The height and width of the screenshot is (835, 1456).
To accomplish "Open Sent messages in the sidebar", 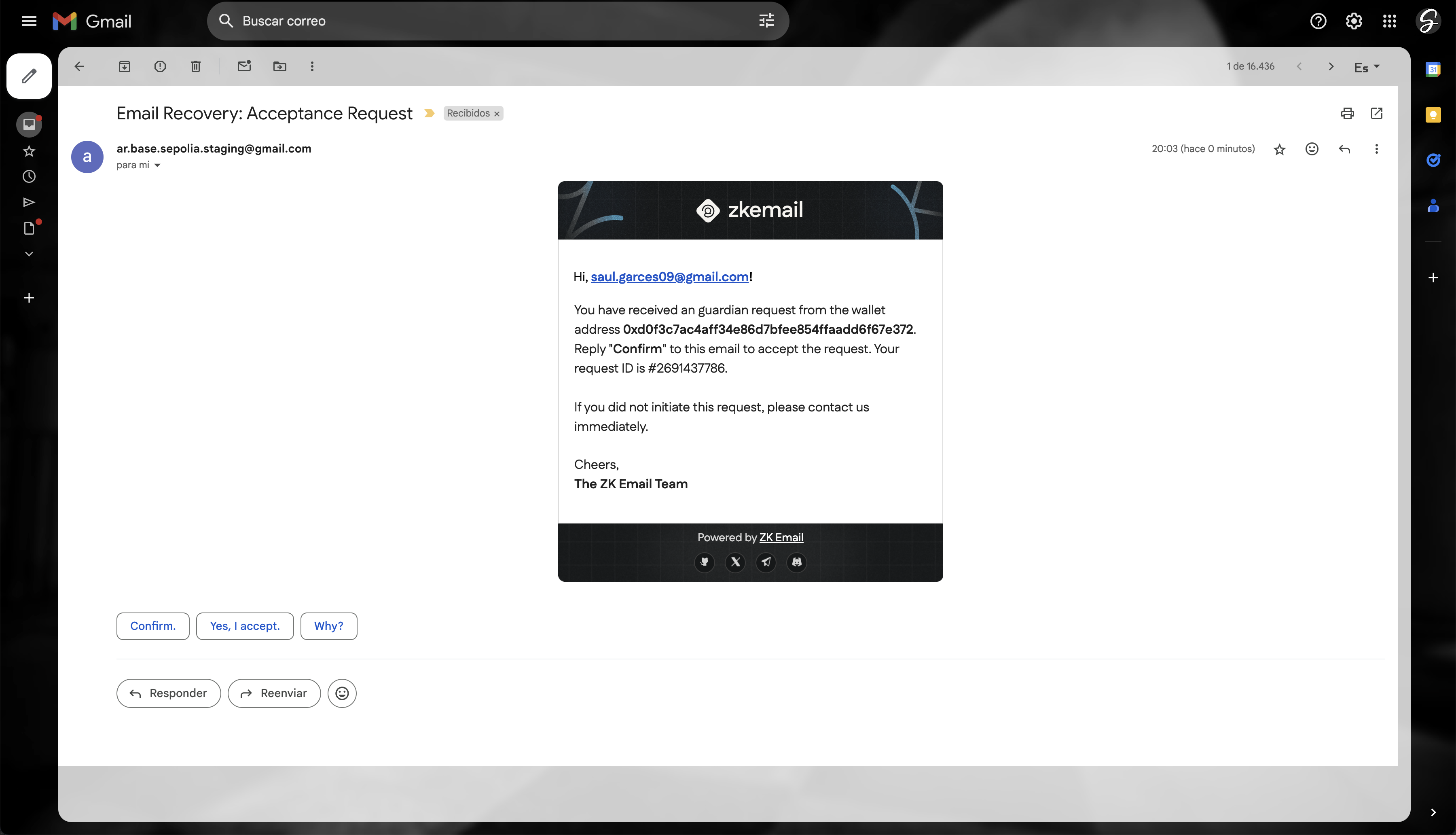I will click(x=29, y=202).
